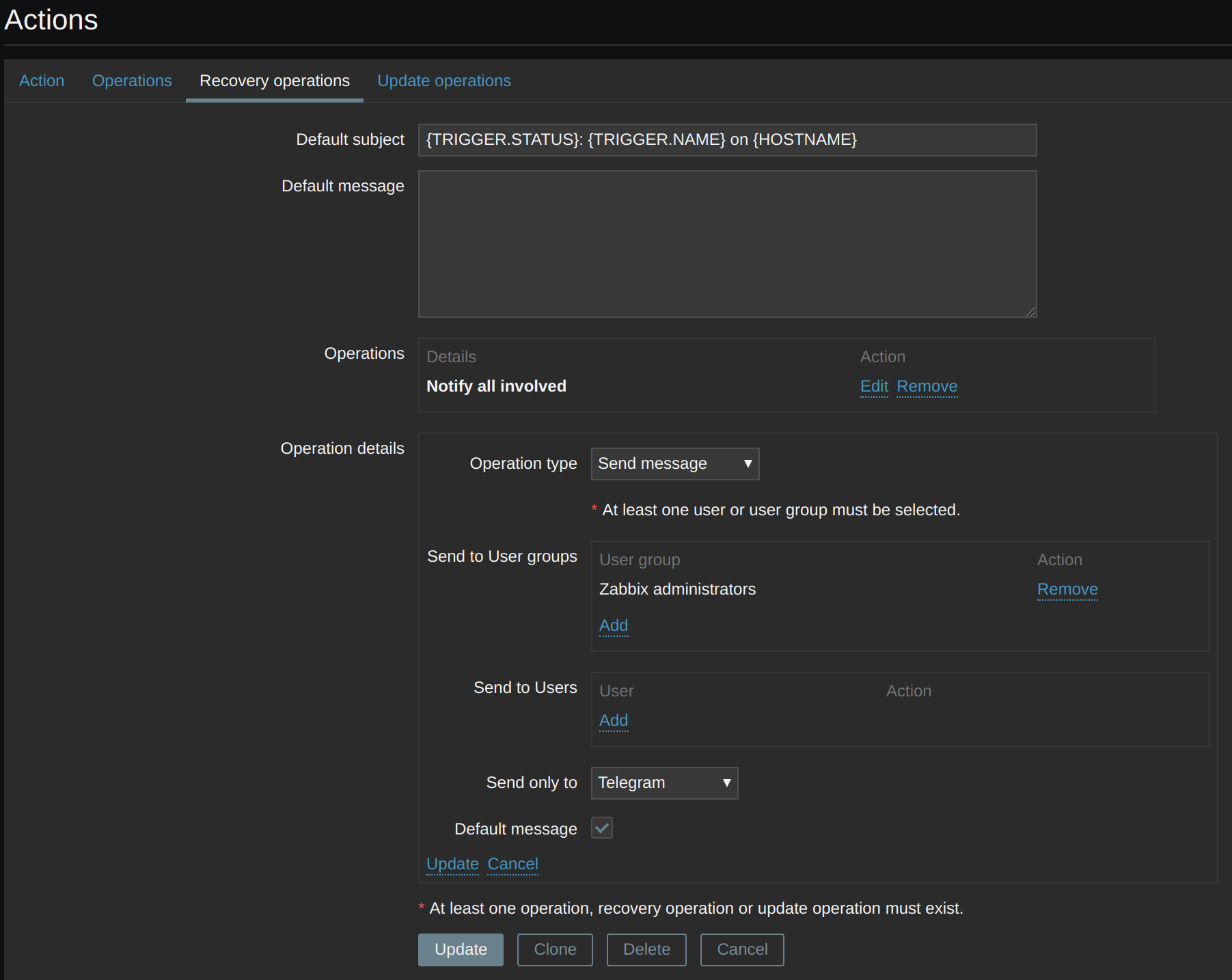The height and width of the screenshot is (980, 1232).
Task: Focus the large Default message text area
Action: [x=726, y=244]
